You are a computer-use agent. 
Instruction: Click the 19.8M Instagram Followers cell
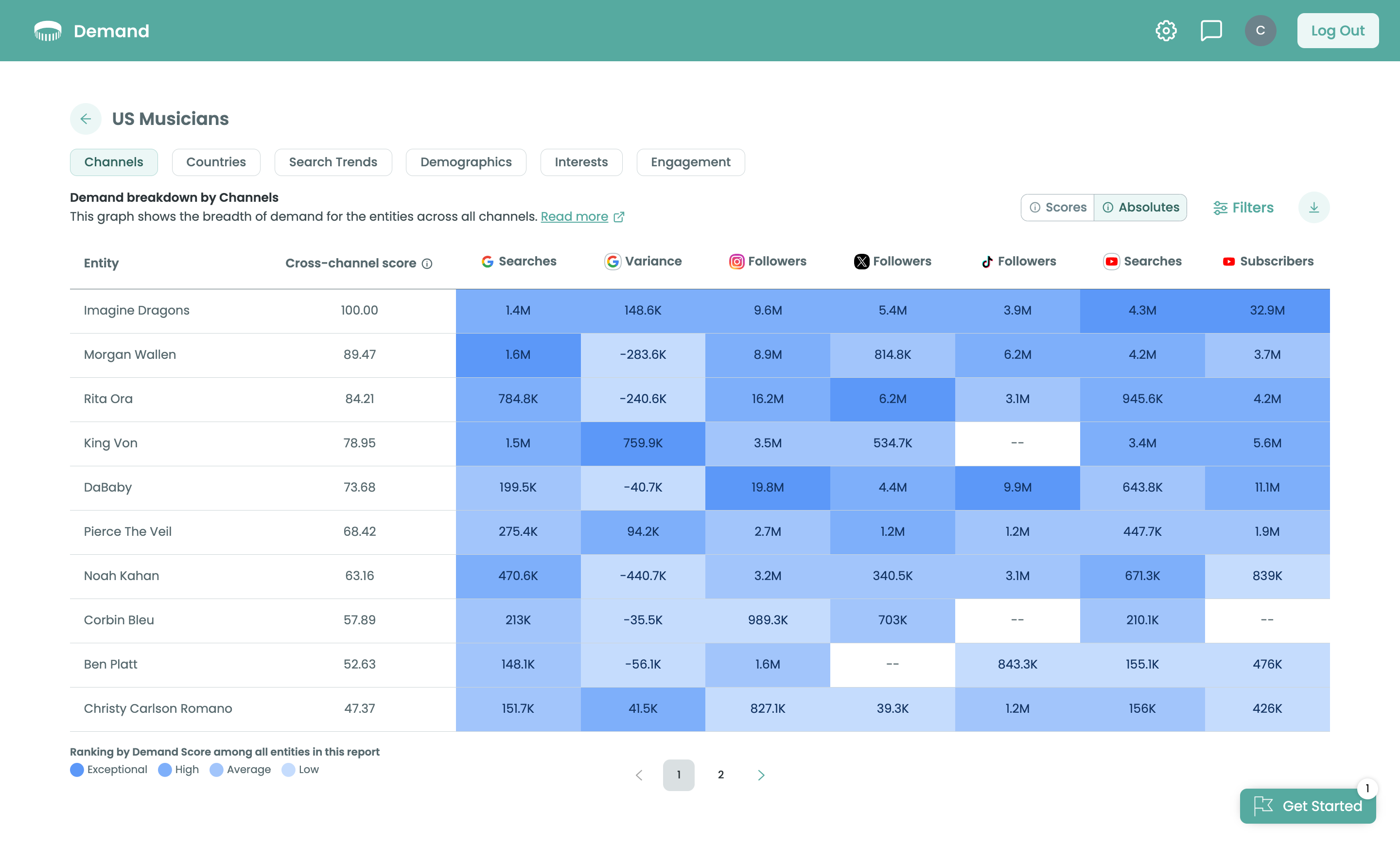click(x=768, y=488)
